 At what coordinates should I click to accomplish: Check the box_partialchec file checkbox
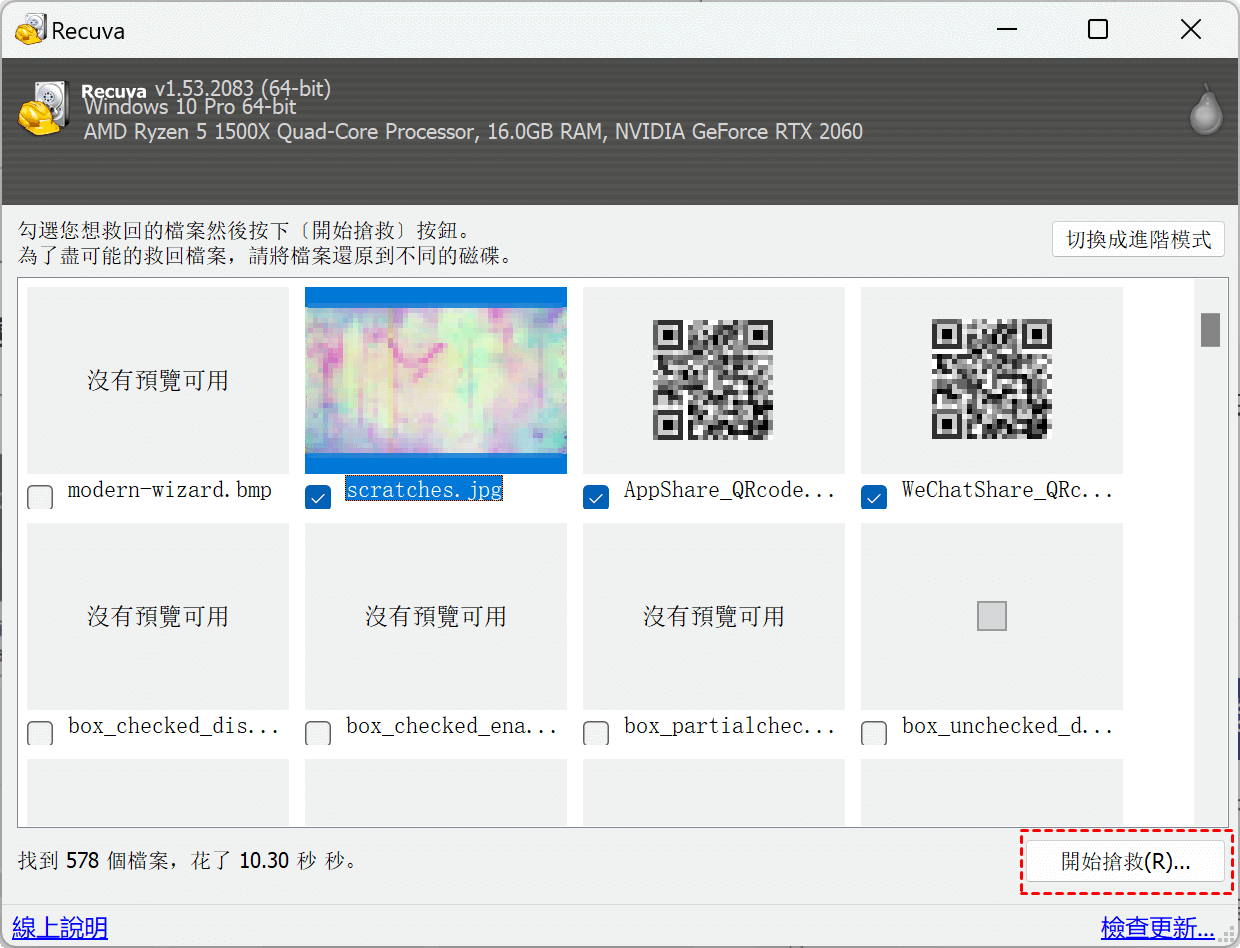click(596, 733)
